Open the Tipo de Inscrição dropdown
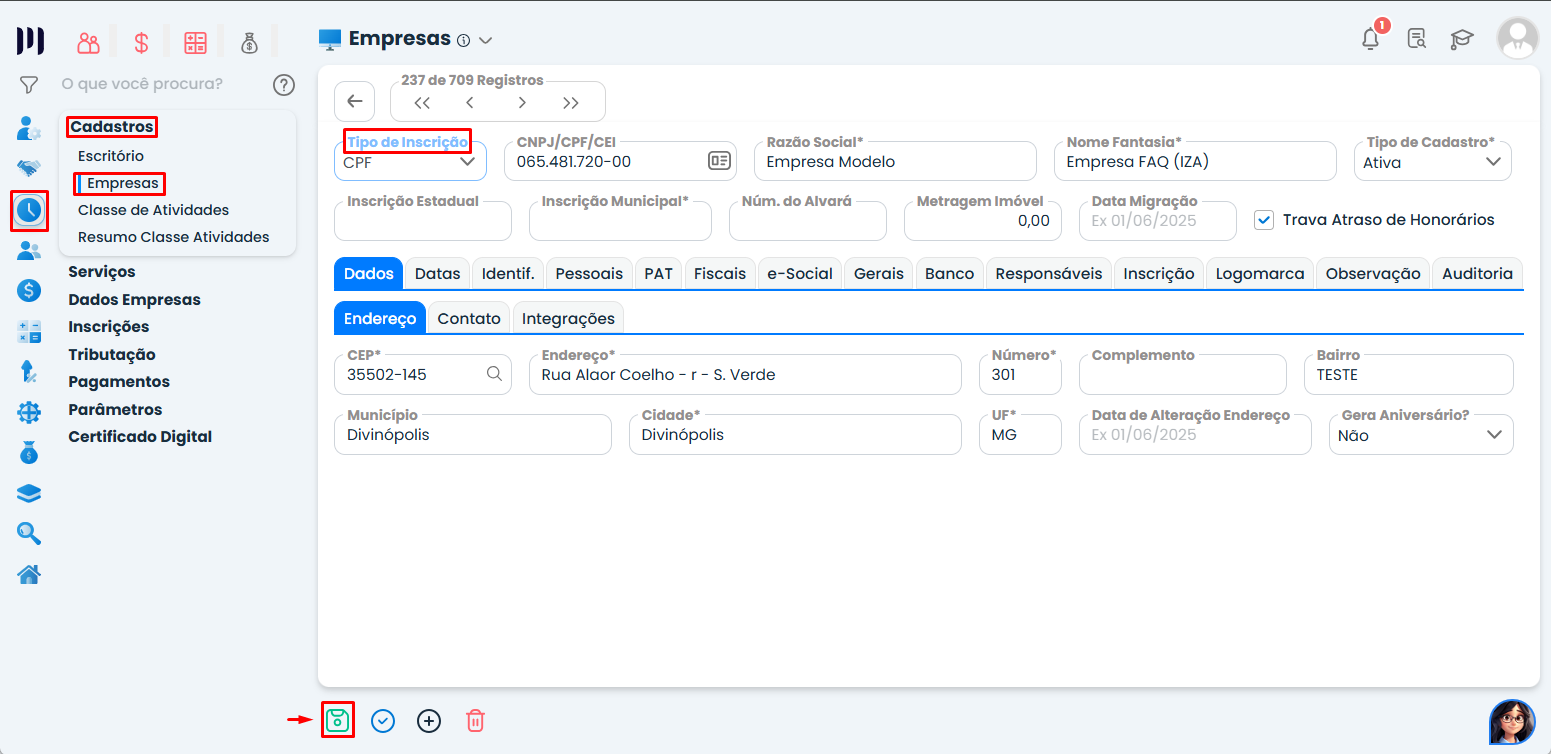The image size is (1551, 754). (x=410, y=162)
